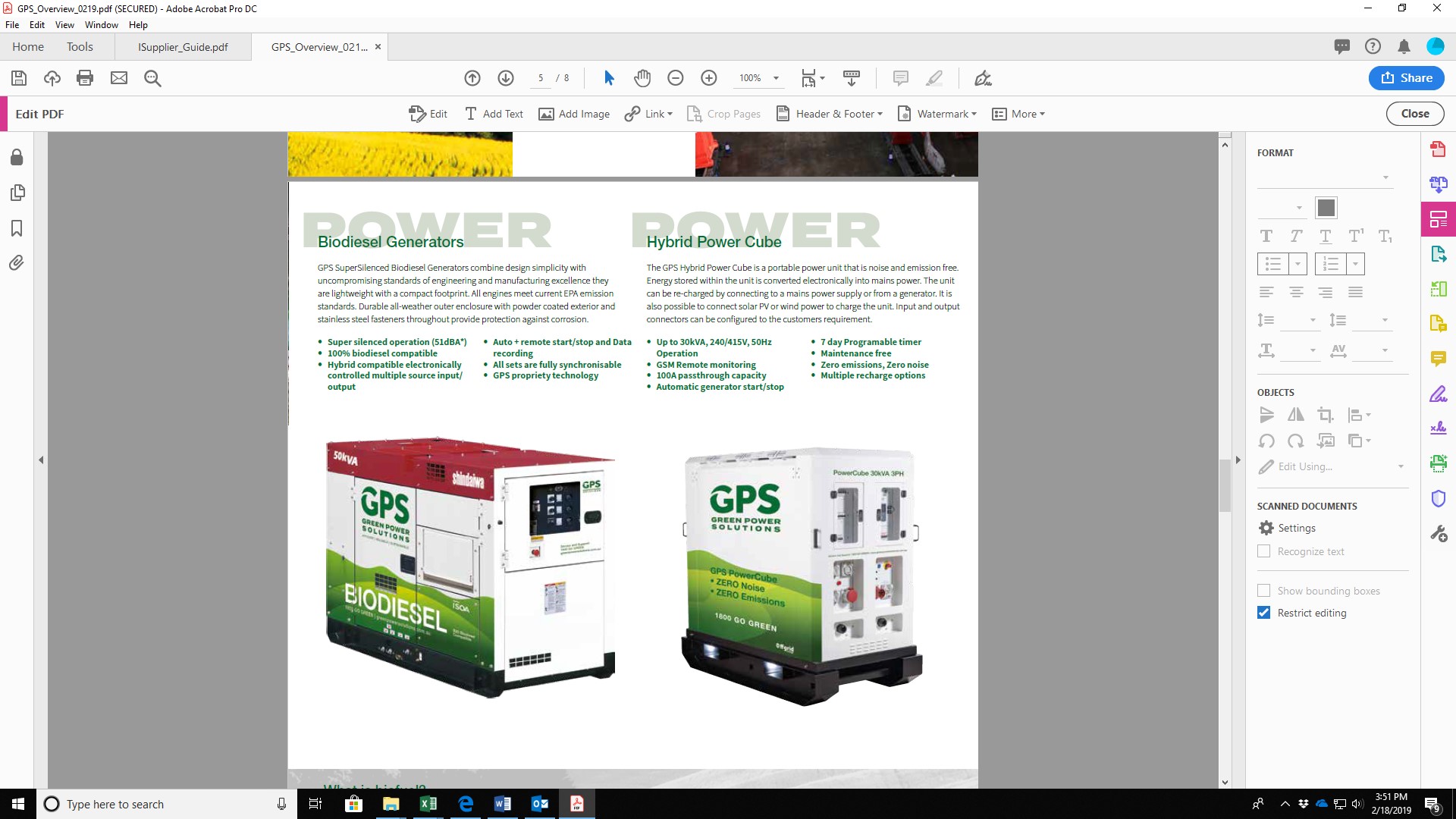Go to next page arrow
The height and width of the screenshot is (819, 1456).
(506, 78)
